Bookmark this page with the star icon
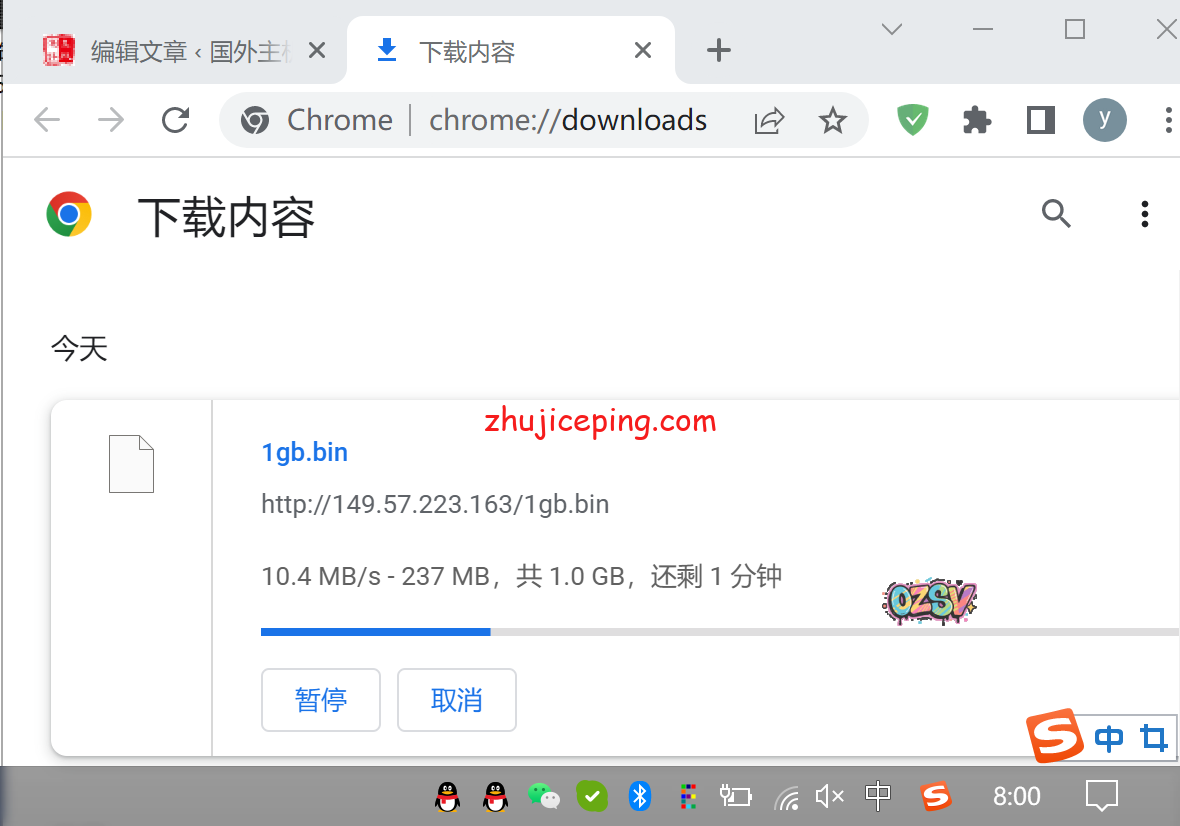 tap(832, 121)
